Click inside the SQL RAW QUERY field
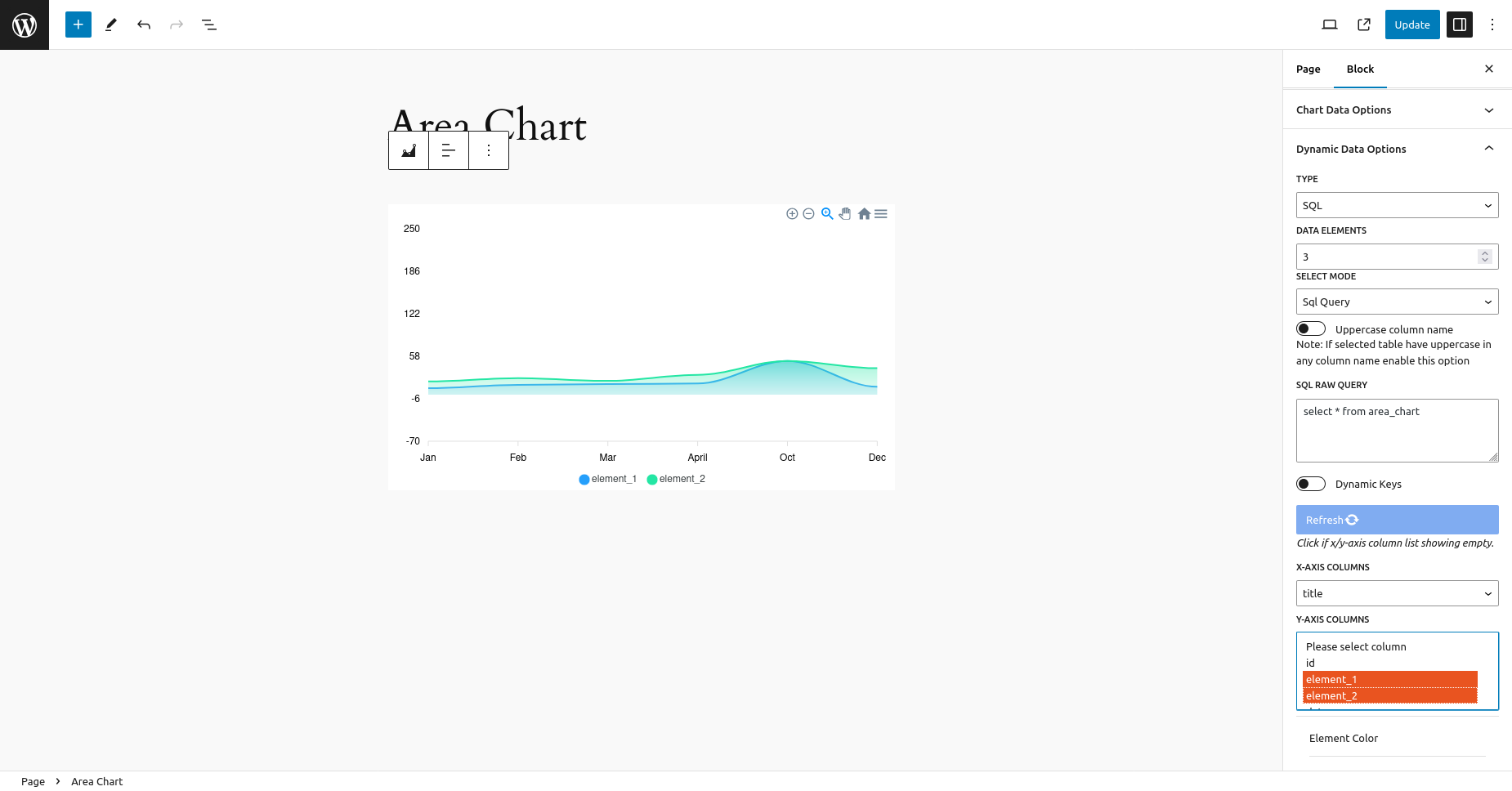This screenshot has height=791, width=1512. point(1397,431)
